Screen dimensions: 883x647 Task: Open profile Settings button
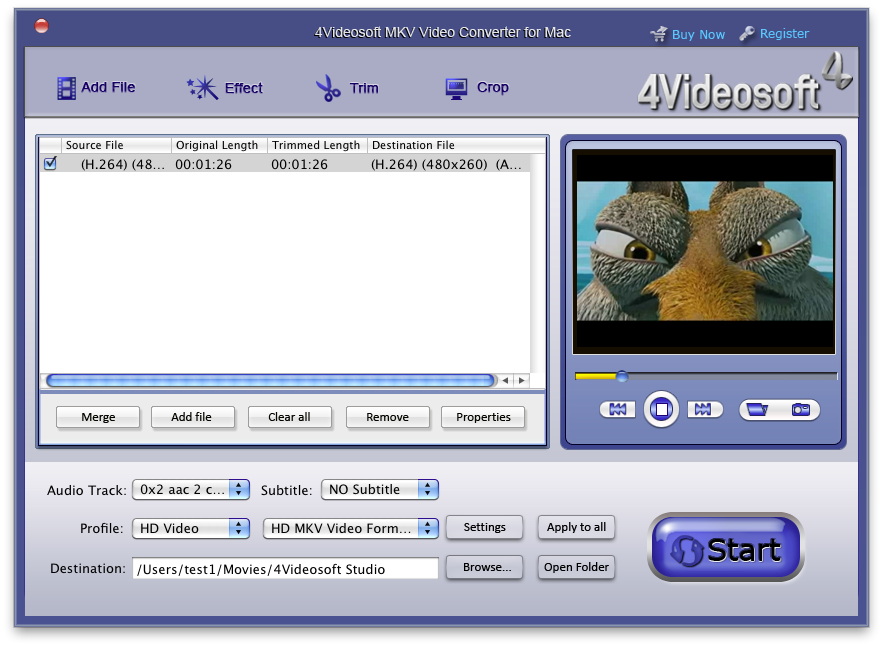pyautogui.click(x=484, y=527)
